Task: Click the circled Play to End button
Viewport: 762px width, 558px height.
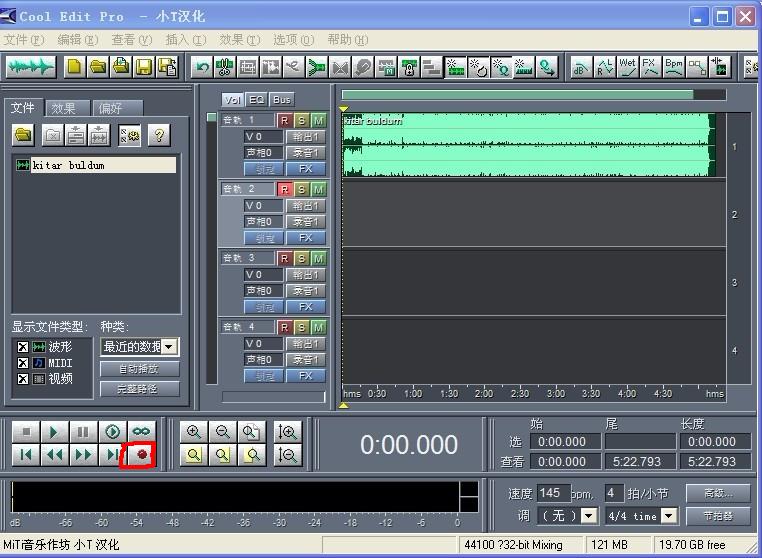Action: (112, 431)
